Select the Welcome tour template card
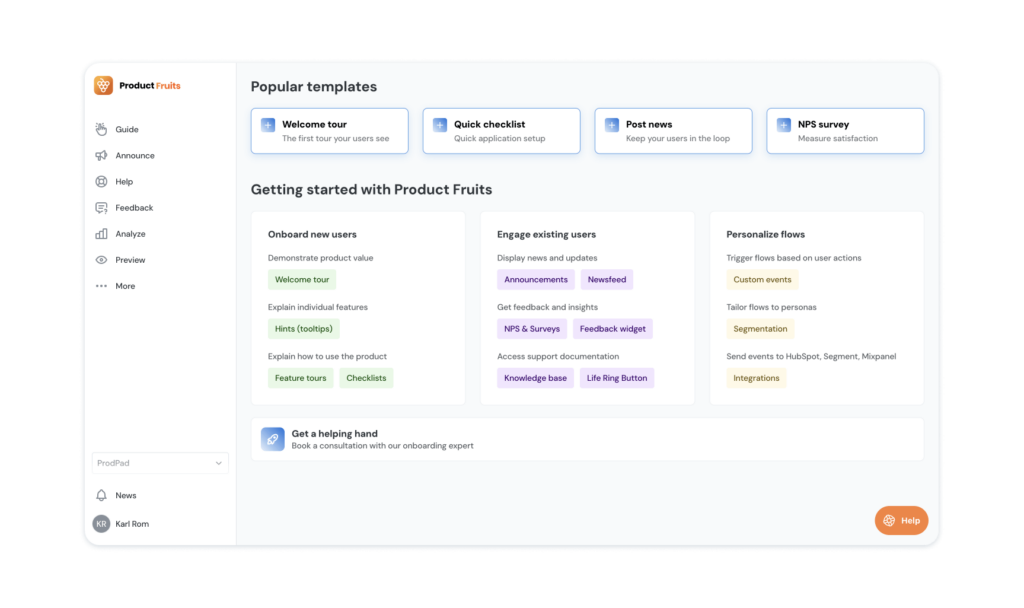The image size is (1024, 608). (x=329, y=131)
